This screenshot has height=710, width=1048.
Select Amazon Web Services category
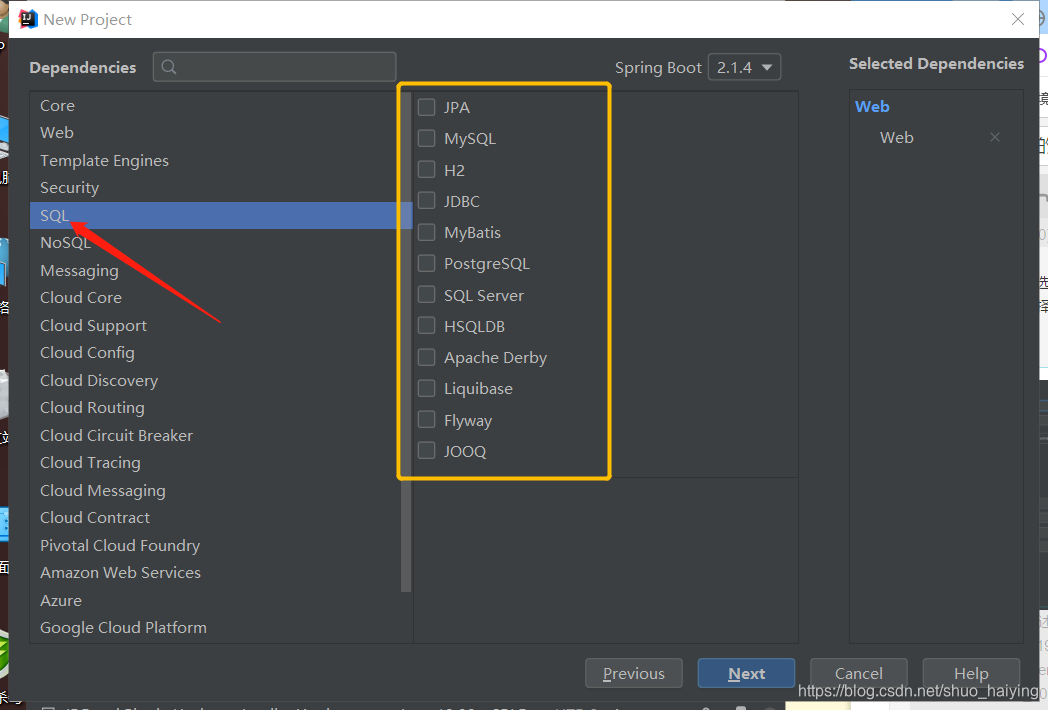(x=221, y=573)
